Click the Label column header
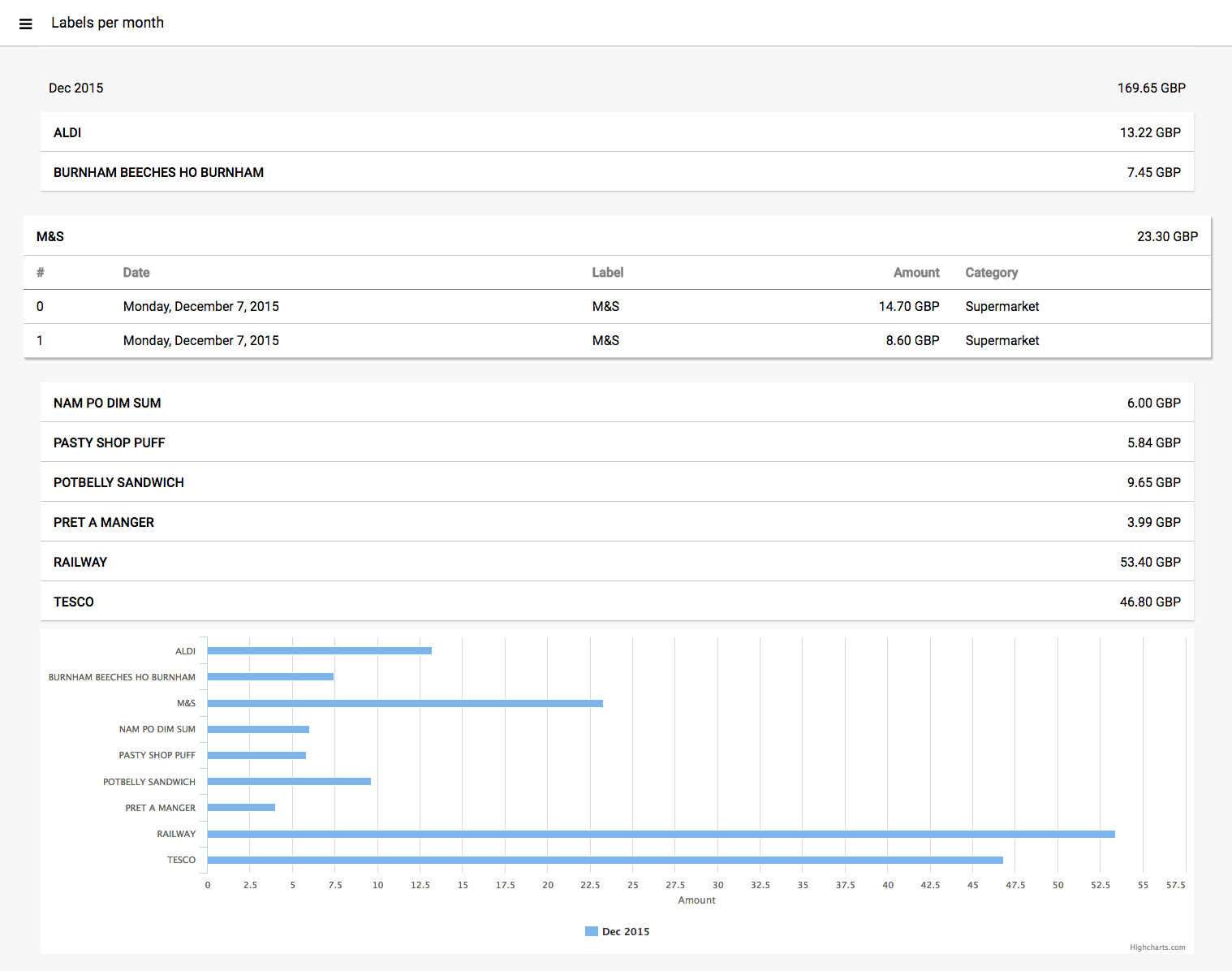 pyautogui.click(x=608, y=273)
